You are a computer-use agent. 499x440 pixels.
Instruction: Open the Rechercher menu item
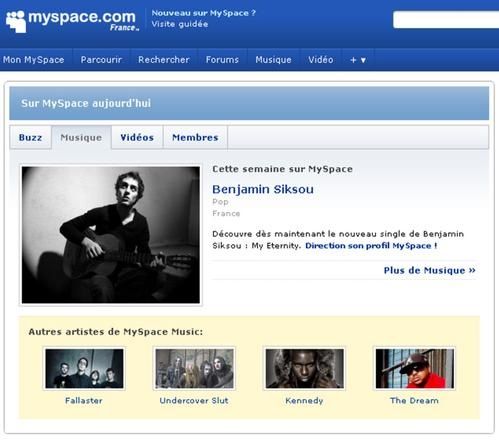[164, 60]
